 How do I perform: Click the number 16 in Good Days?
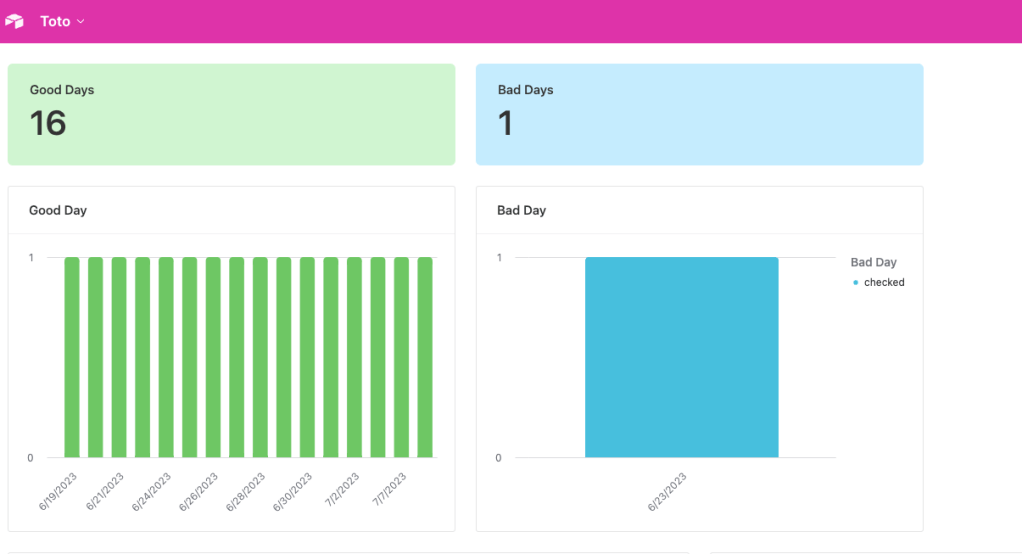(x=48, y=124)
